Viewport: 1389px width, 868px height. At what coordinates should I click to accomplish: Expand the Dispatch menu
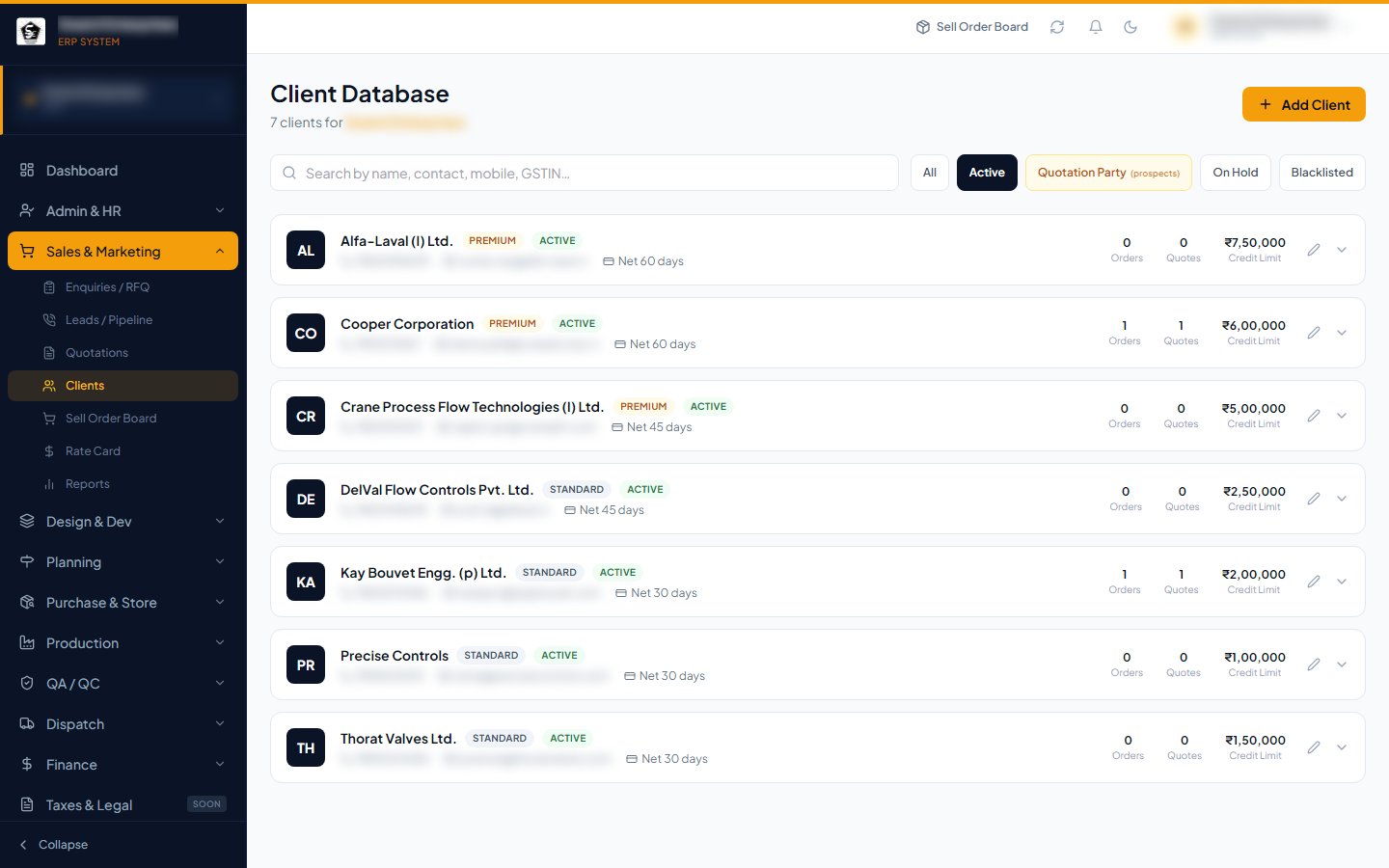click(123, 723)
